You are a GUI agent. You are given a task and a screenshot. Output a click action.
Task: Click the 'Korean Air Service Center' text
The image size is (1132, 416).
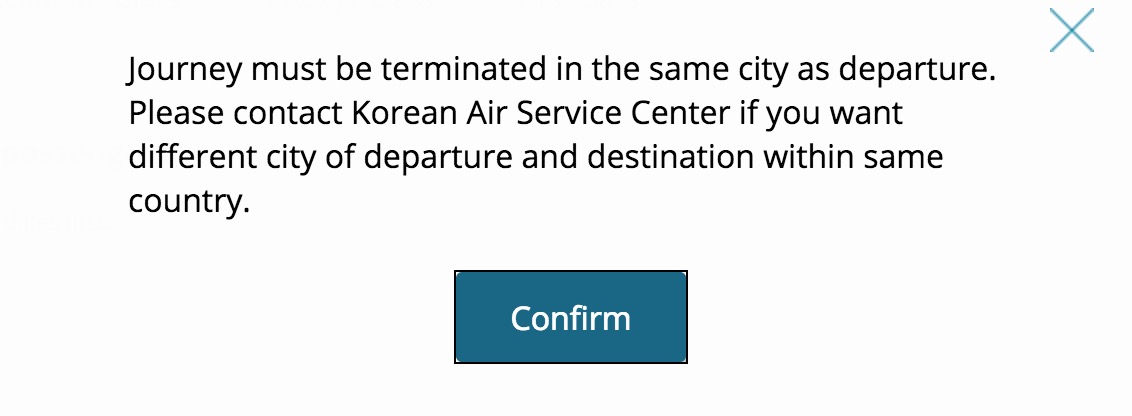click(x=541, y=114)
